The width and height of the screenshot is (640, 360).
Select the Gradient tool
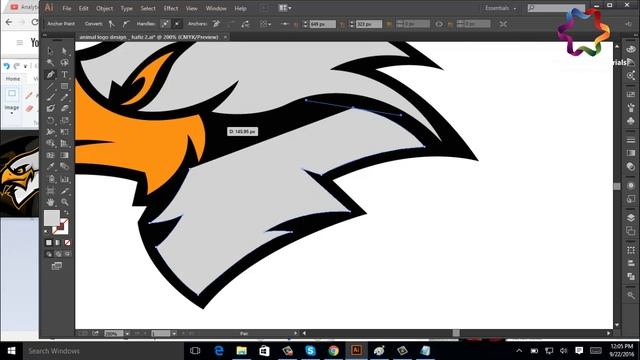64,155
